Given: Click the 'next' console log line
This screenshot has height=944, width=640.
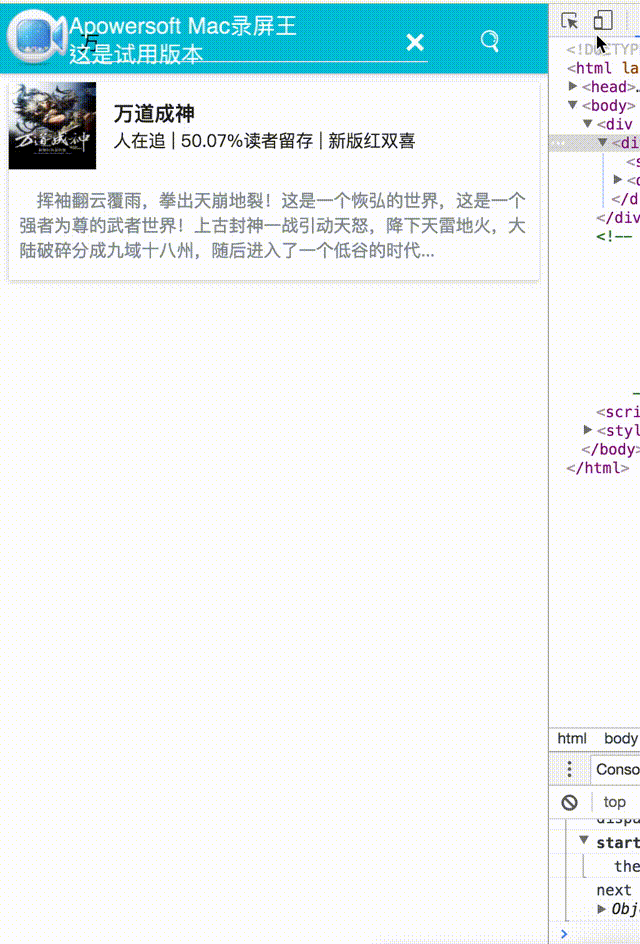Looking at the screenshot, I should (x=614, y=890).
